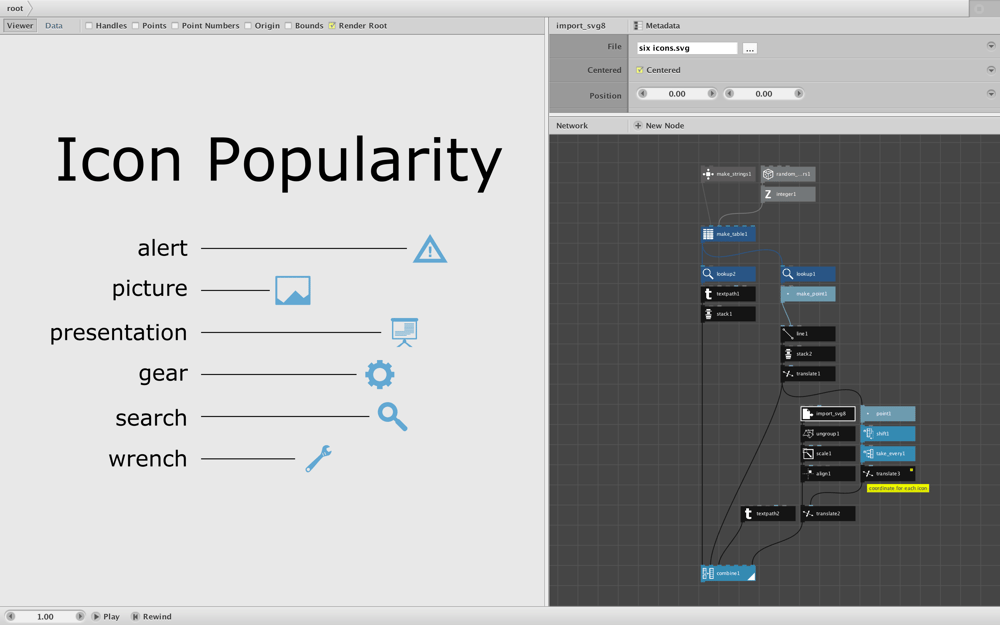Screen dimensions: 1000x625
Task: Select the shift1 node
Action: (888, 434)
